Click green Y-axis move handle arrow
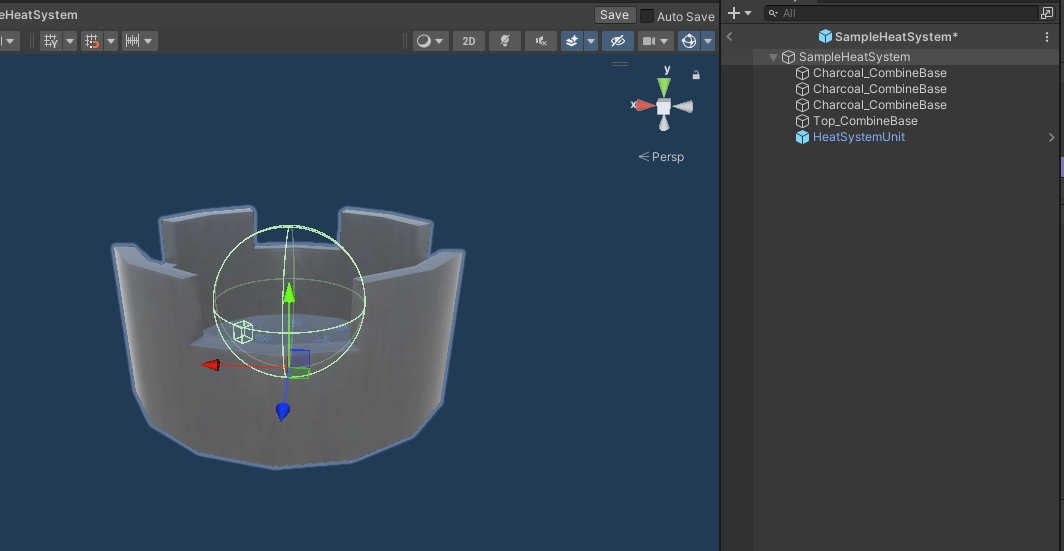The image size is (1064, 551). click(x=289, y=292)
